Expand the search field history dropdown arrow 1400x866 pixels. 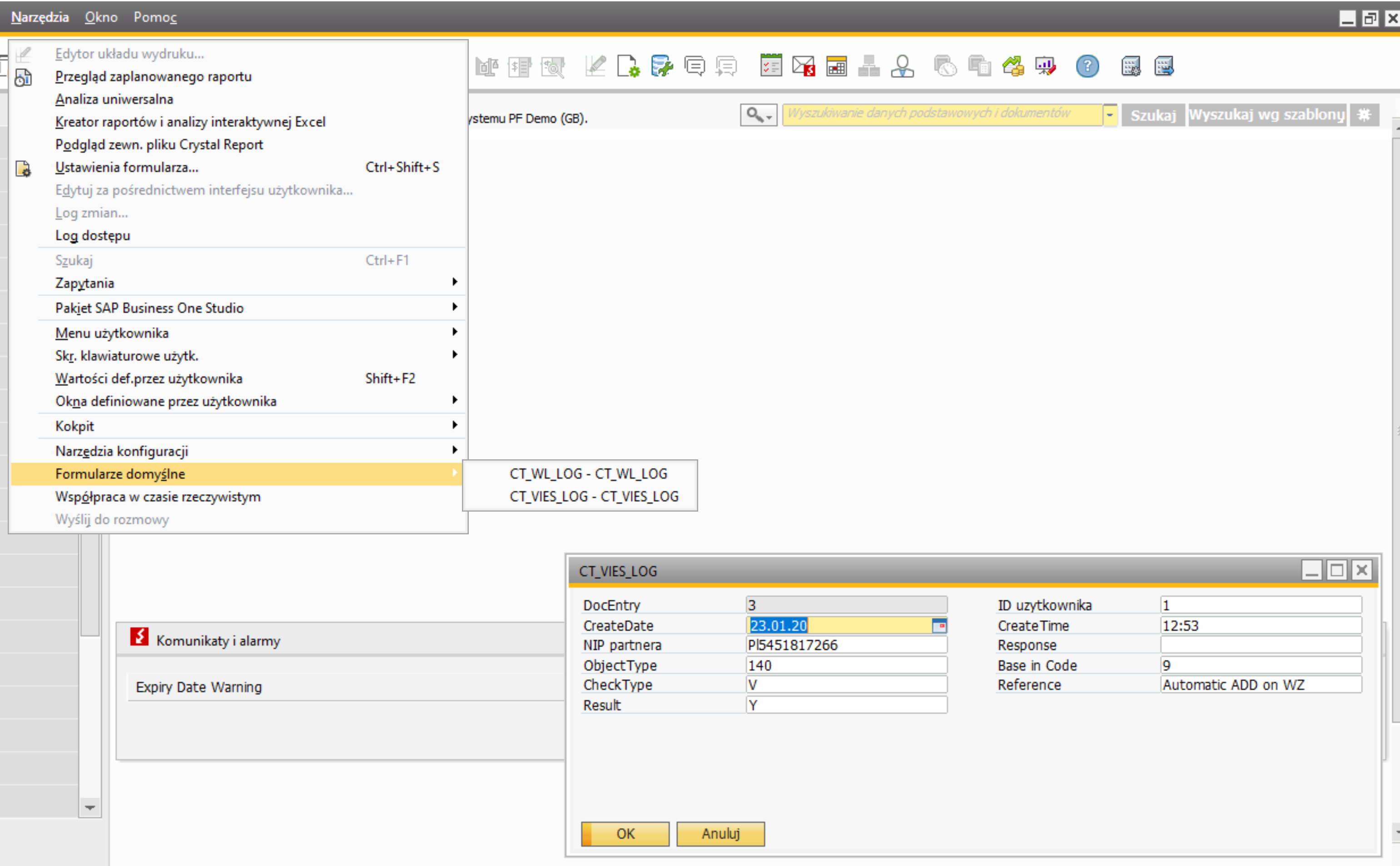pos(1110,115)
